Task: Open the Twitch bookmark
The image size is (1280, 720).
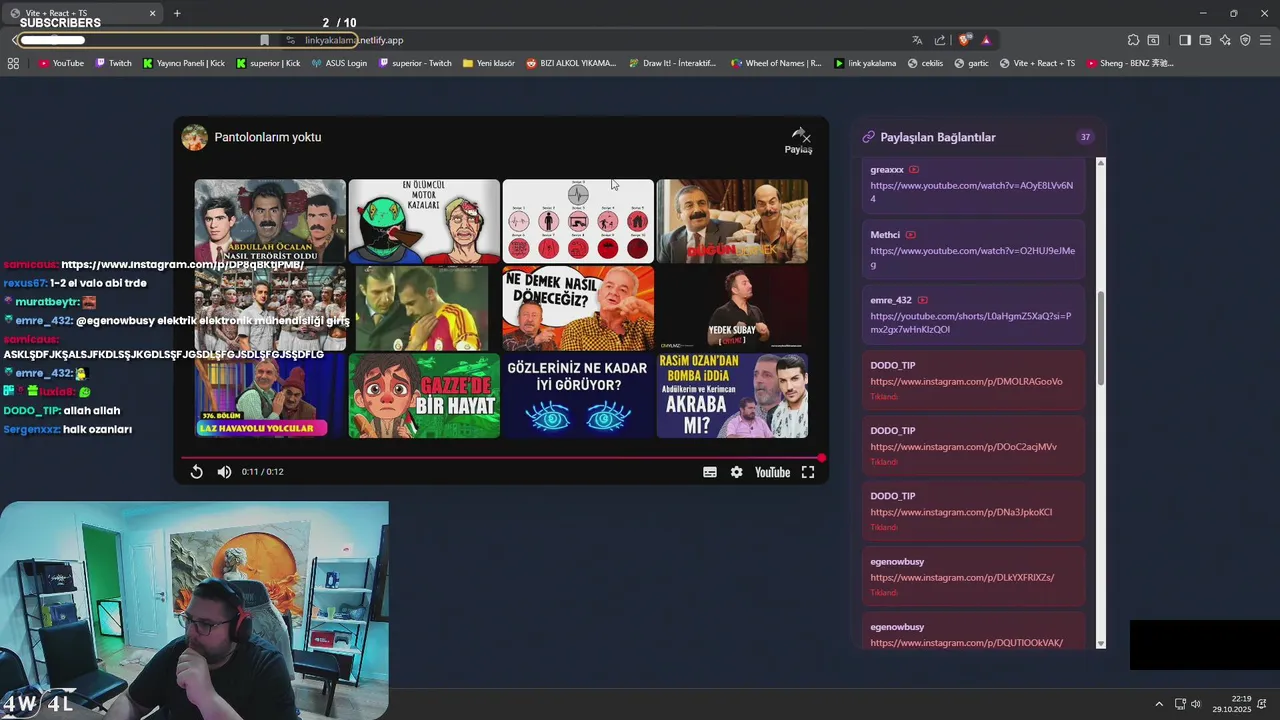Action: [113, 63]
